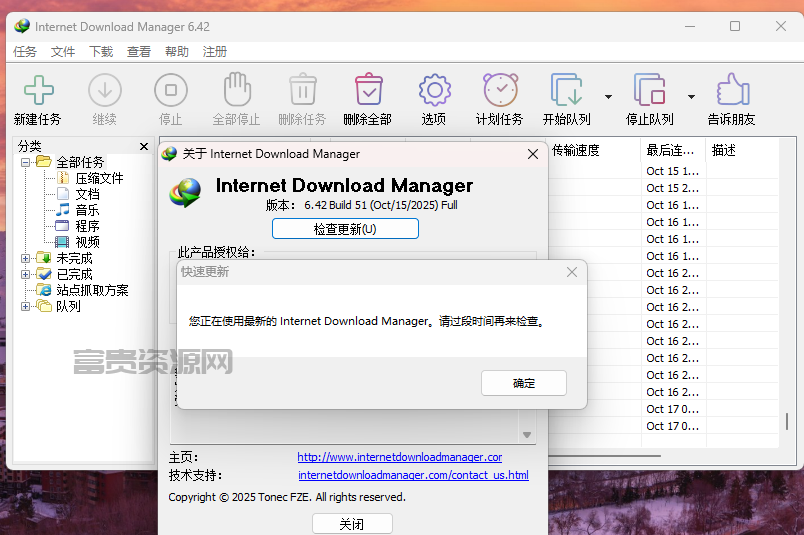Click the large IDM globe logo in About dialog
This screenshot has height=535, width=804.
pos(185,192)
